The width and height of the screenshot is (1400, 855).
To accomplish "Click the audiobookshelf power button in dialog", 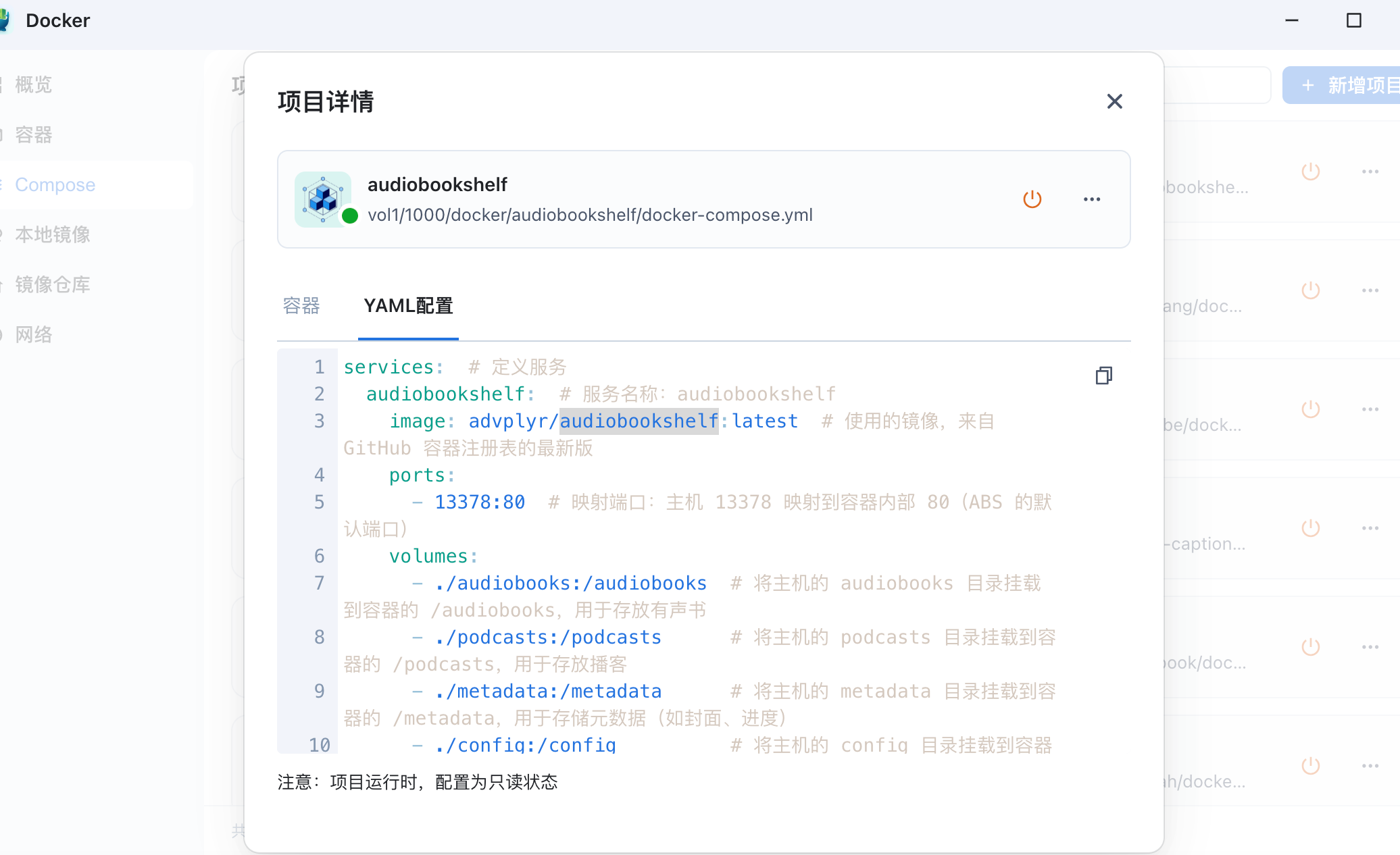I will [x=1032, y=199].
